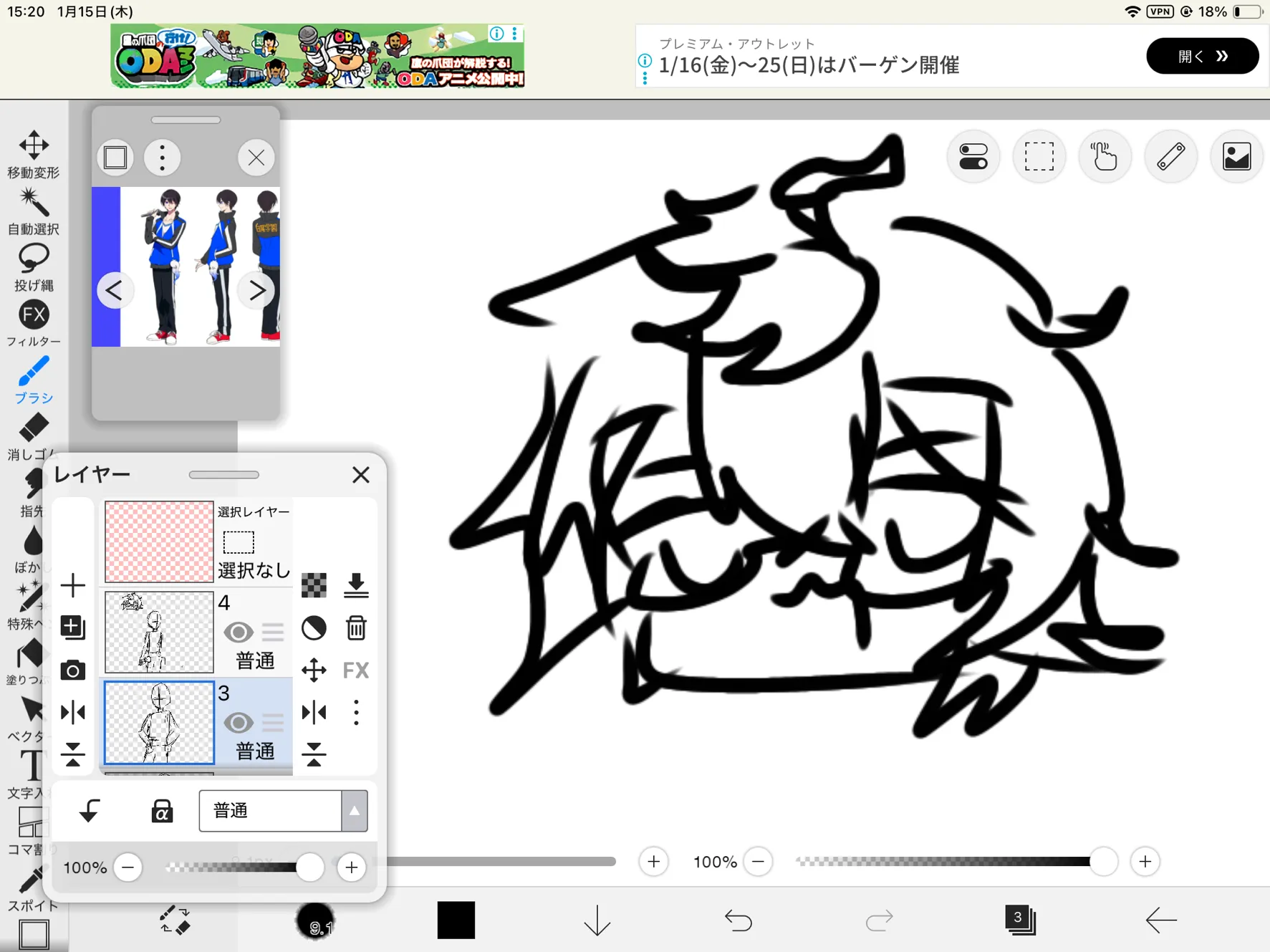Increase brush opacity with plus button
The width and height of the screenshot is (1270, 952).
(x=1145, y=862)
